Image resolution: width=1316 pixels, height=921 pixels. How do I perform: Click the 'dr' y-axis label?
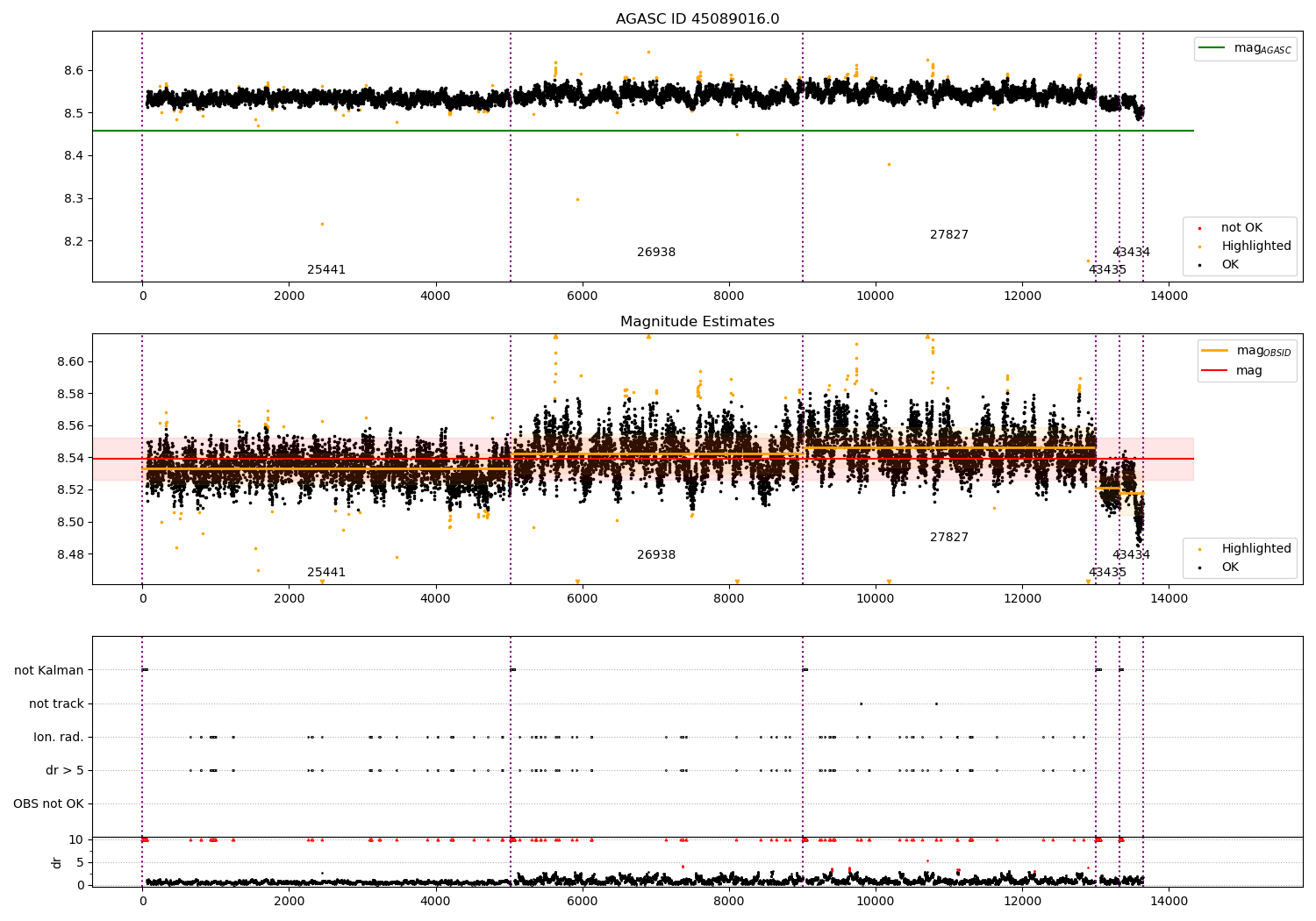(57, 862)
